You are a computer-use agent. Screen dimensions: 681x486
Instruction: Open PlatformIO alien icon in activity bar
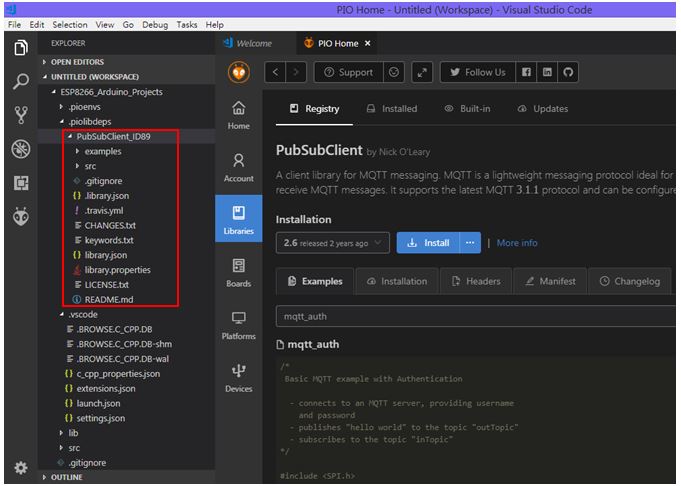[x=21, y=216]
